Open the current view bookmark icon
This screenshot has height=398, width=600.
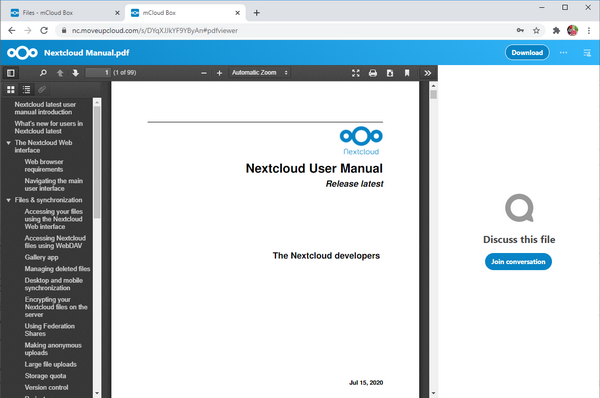click(x=407, y=73)
